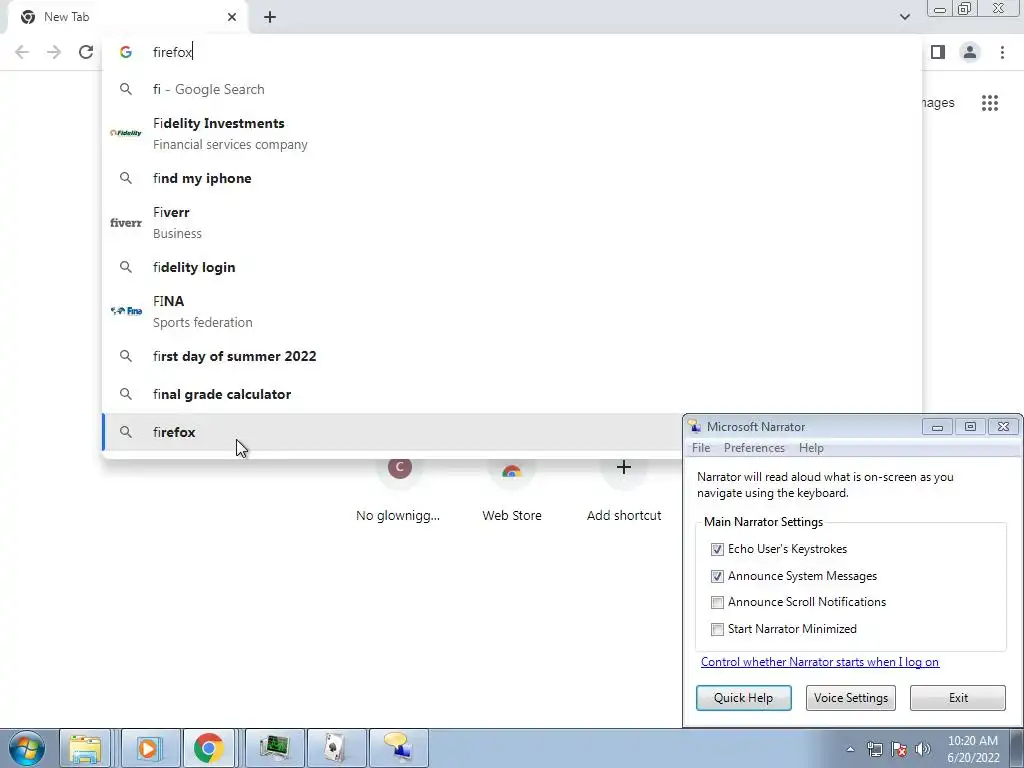The image size is (1024, 768).
Task: Click Narrator's Exit button
Action: coord(958,697)
